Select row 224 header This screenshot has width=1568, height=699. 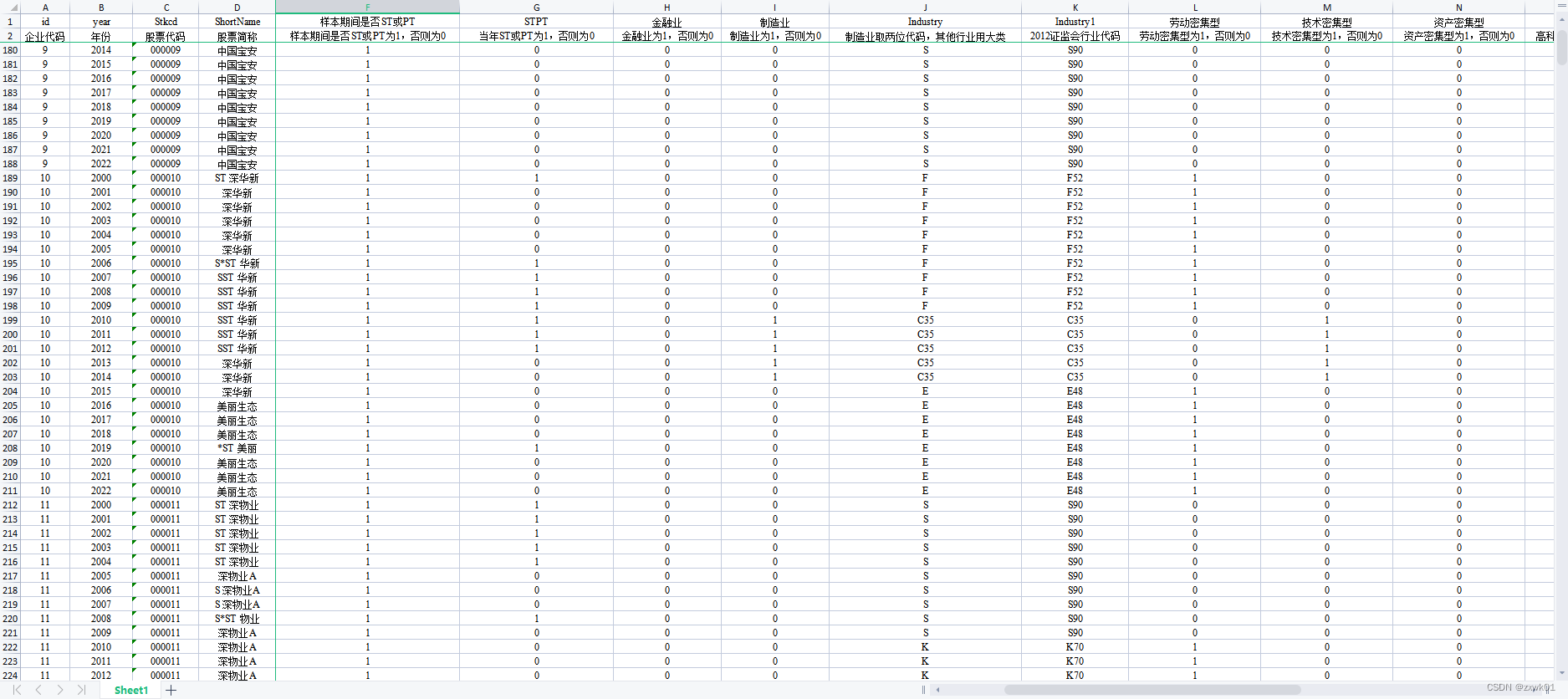[10, 676]
